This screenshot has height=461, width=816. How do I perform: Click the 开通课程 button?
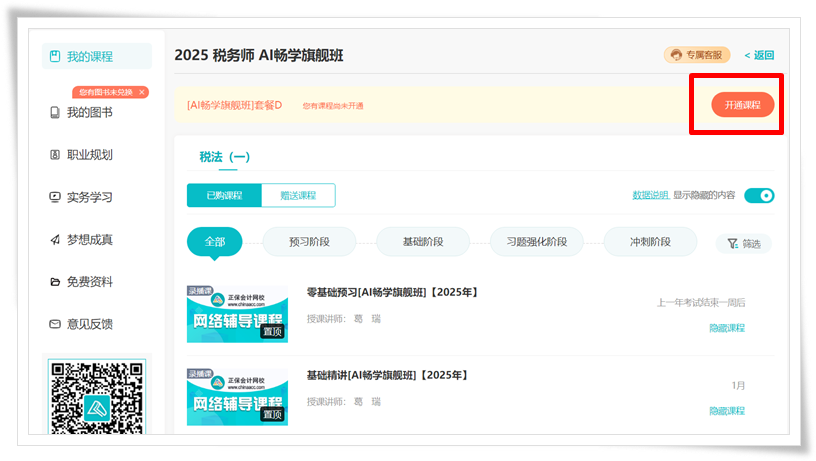(x=742, y=105)
